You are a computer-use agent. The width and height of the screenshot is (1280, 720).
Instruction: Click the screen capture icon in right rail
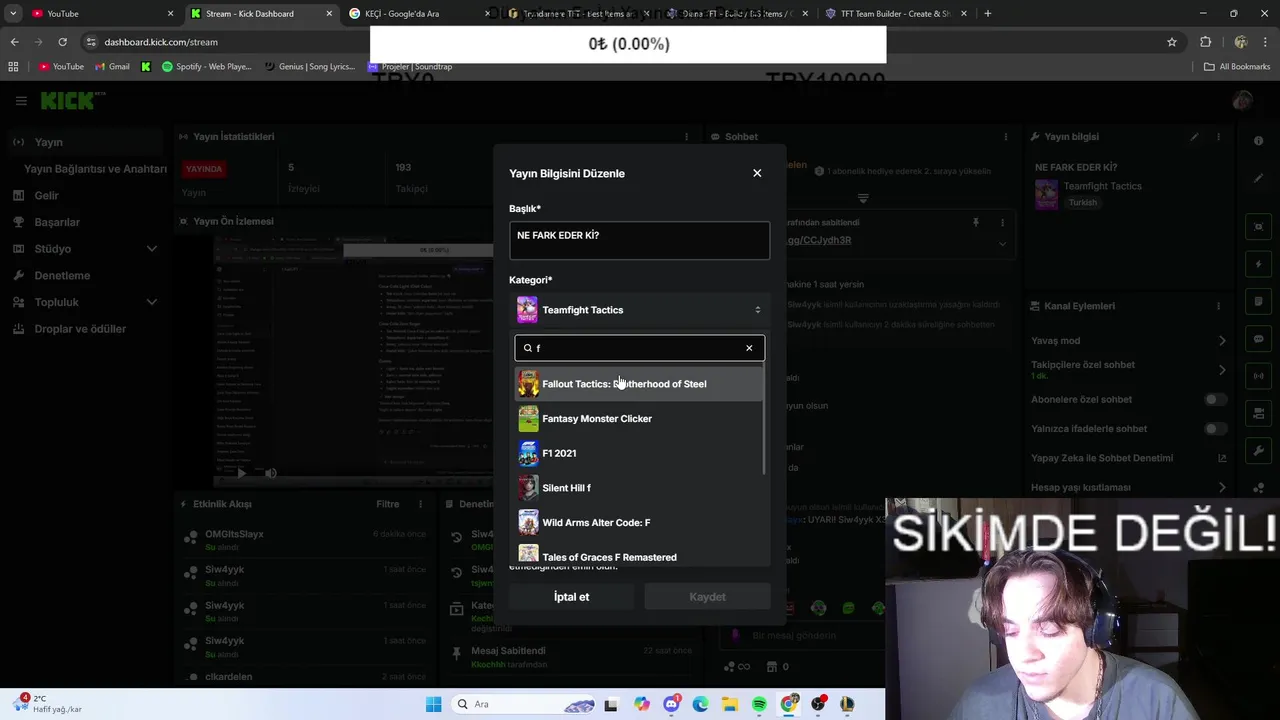(x=1259, y=227)
